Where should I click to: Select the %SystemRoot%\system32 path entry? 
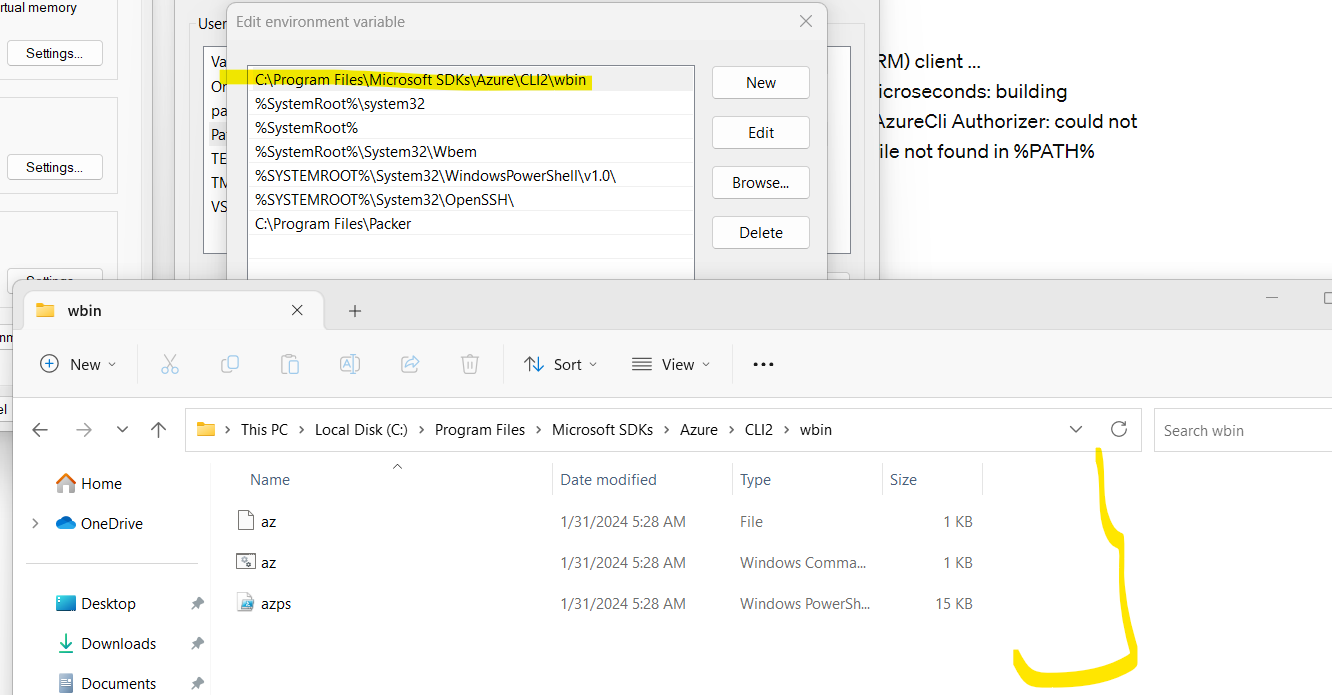(x=471, y=104)
